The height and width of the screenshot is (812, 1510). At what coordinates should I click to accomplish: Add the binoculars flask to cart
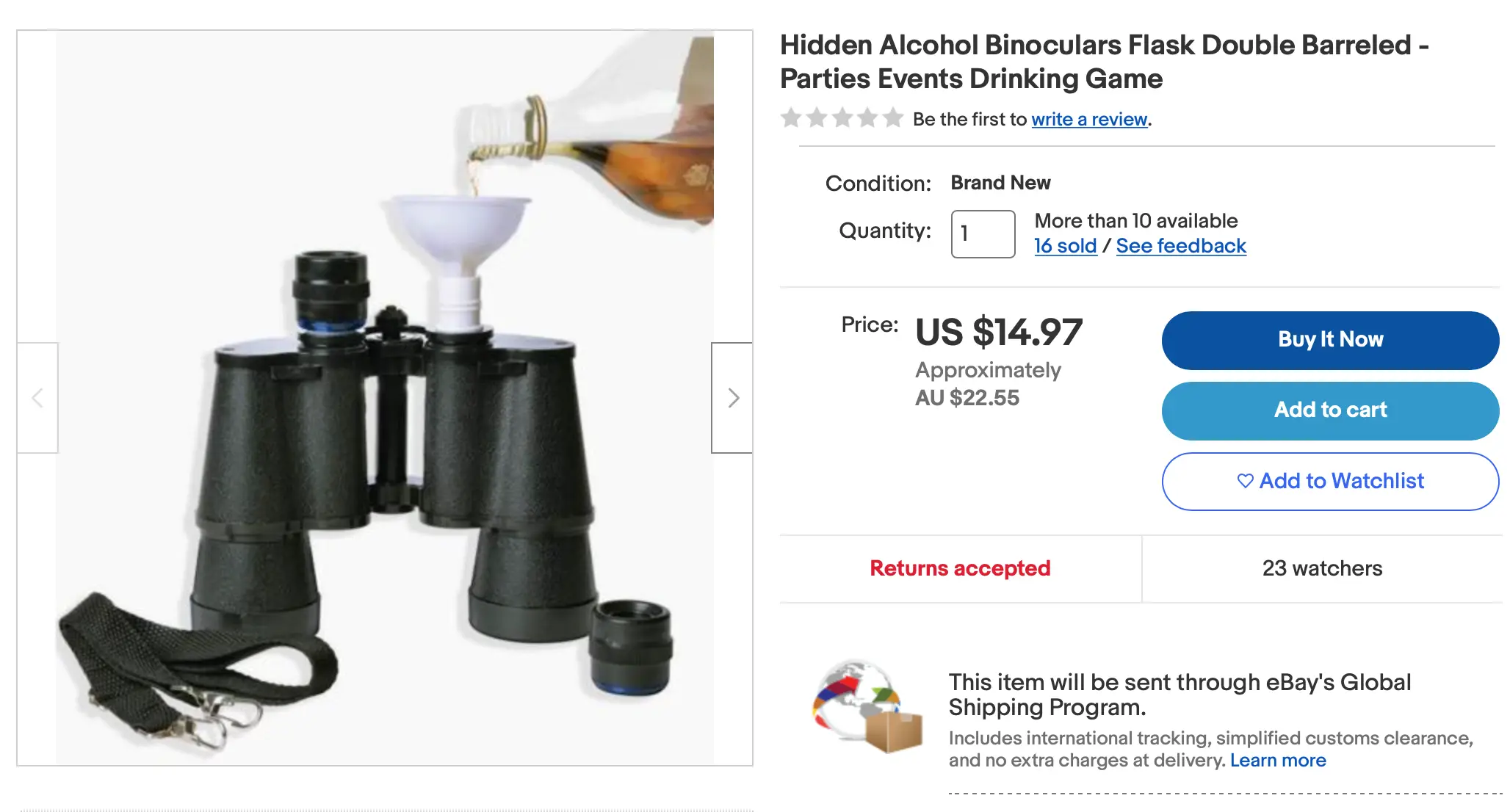[1330, 410]
